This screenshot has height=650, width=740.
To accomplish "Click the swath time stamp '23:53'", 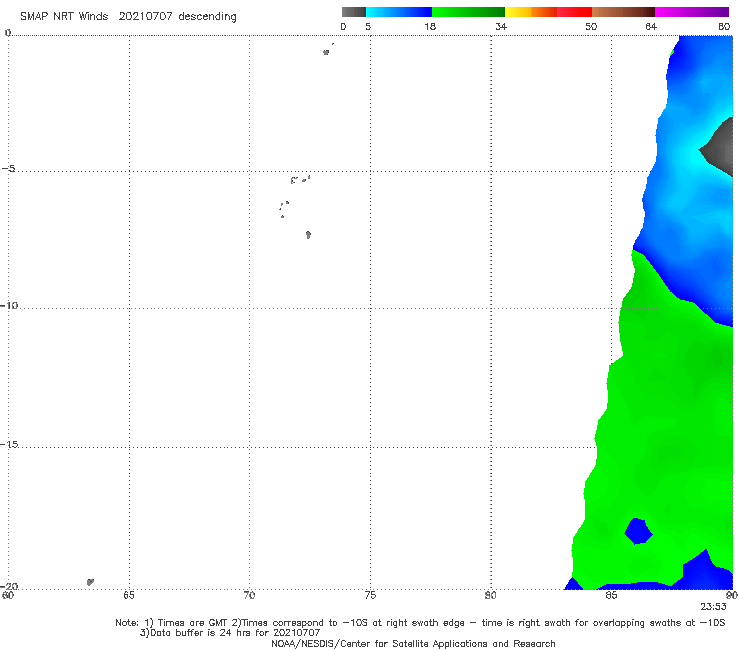I will (x=713, y=607).
